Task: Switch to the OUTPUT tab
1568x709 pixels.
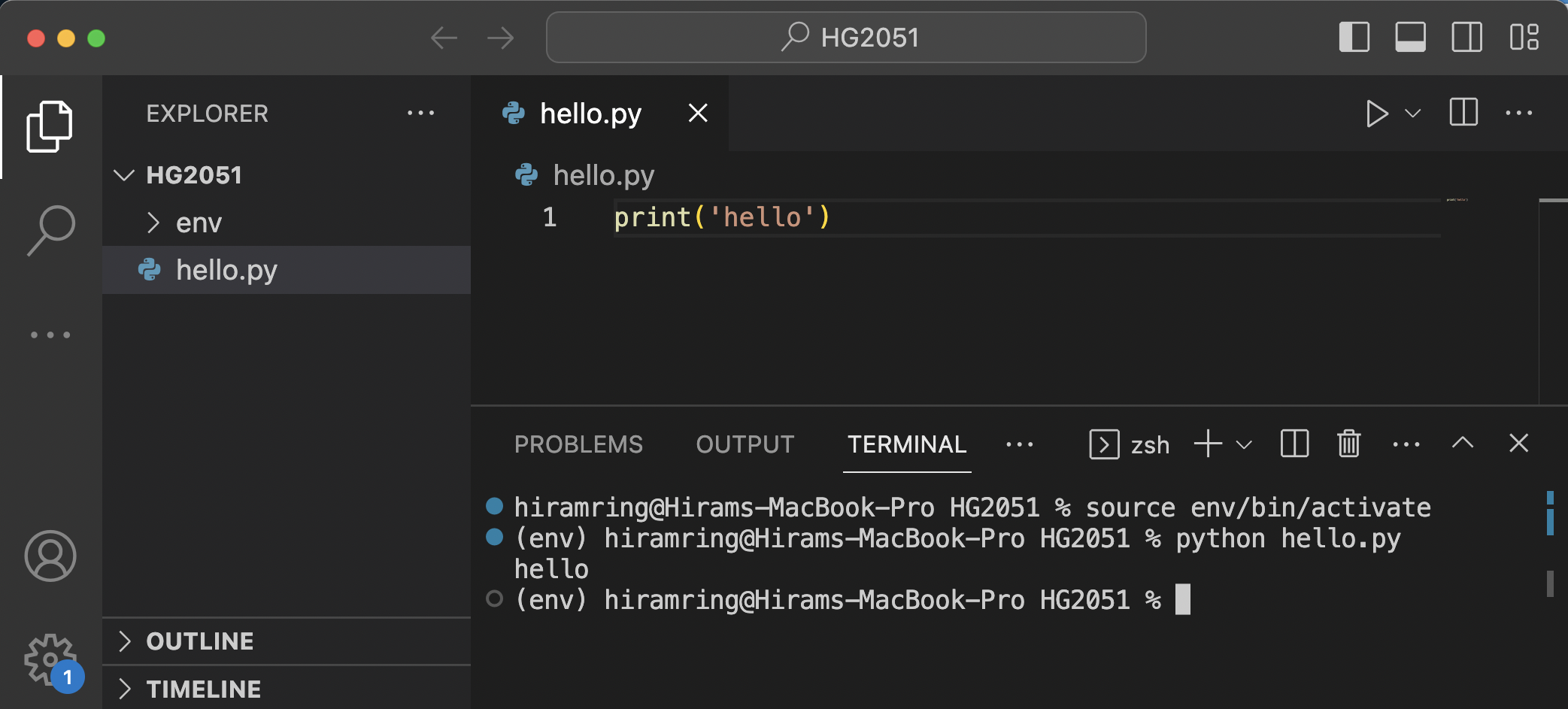Action: [745, 444]
